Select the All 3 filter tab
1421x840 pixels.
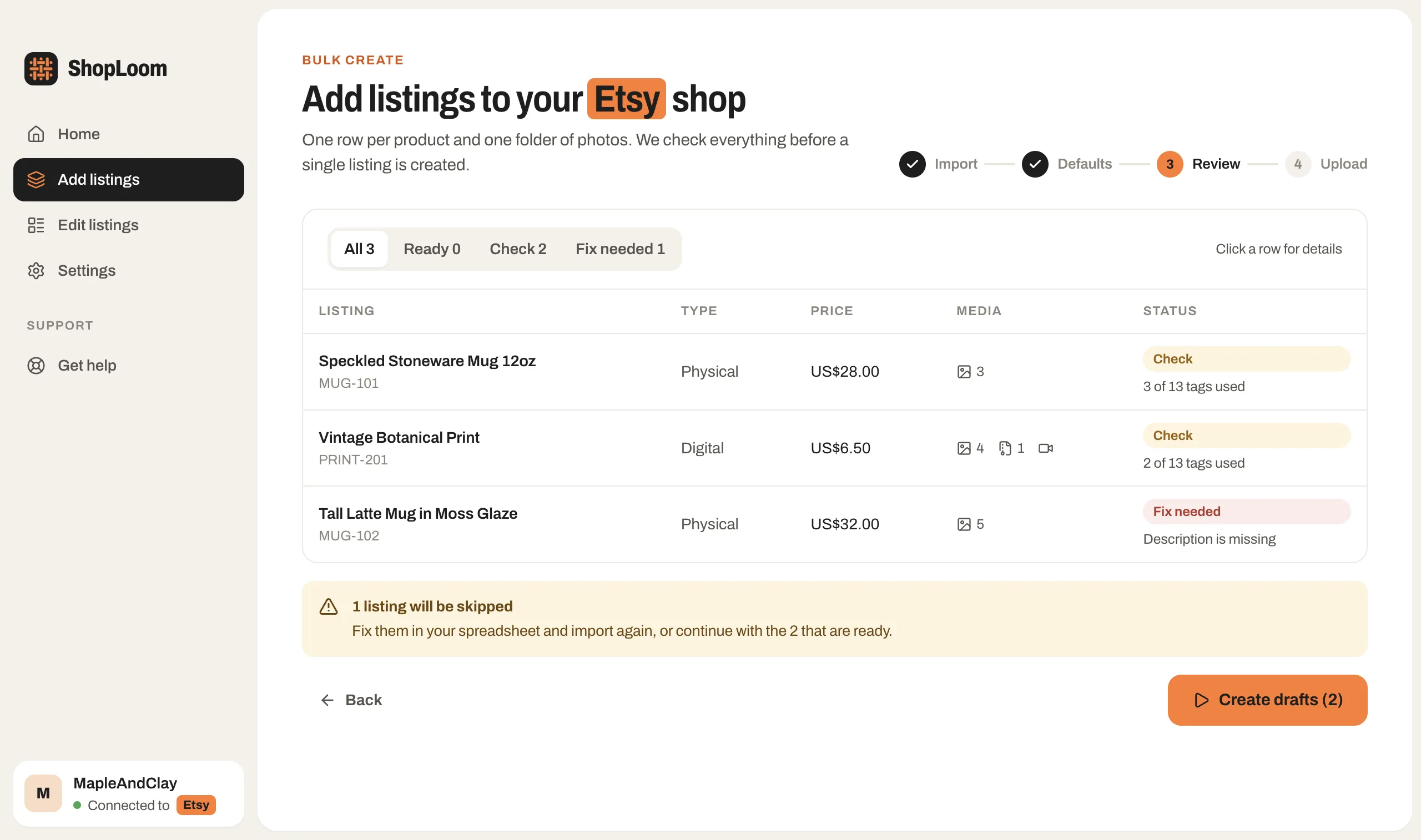pyautogui.click(x=359, y=249)
